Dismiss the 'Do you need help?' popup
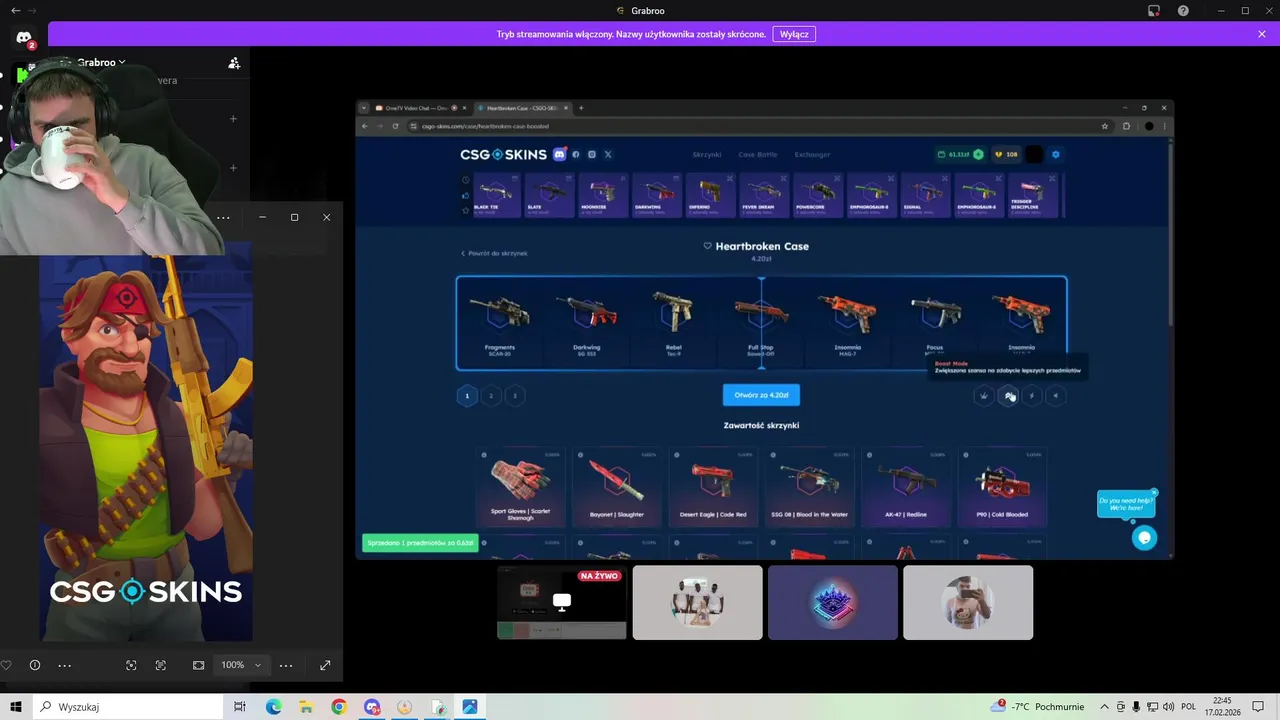Screen dimensions: 1280x720 pyautogui.click(x=1154, y=492)
